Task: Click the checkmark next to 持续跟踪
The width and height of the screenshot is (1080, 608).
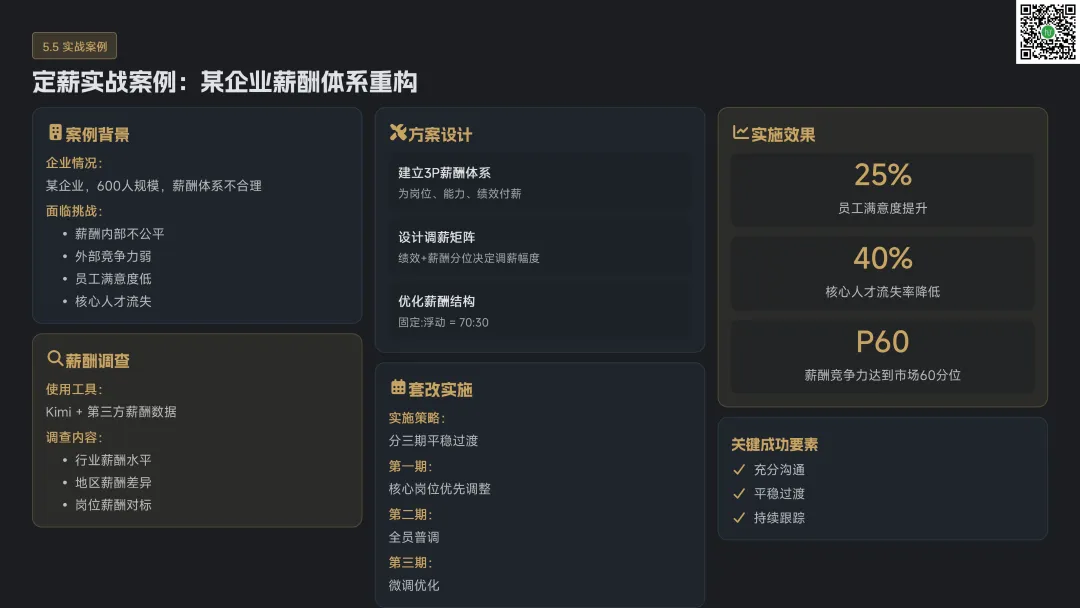Action: tap(739, 518)
